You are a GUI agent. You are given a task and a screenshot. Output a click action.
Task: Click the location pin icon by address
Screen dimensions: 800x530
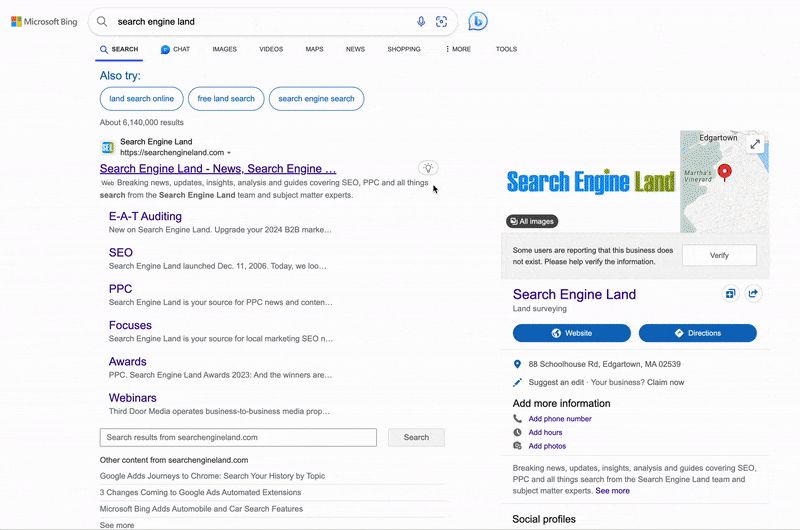pyautogui.click(x=517, y=364)
